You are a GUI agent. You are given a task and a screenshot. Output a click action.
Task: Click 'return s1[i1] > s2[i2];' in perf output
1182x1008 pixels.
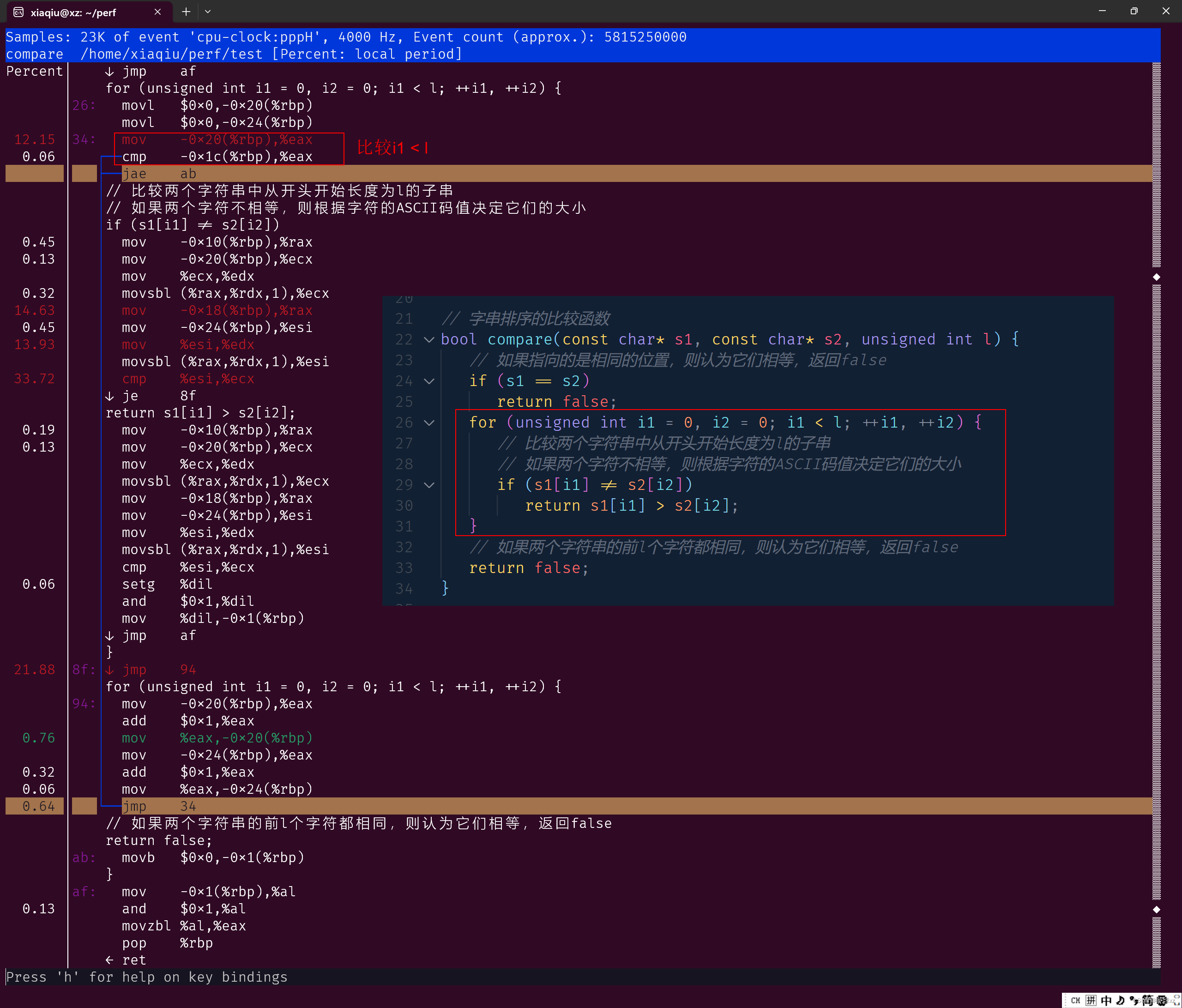pos(201,413)
